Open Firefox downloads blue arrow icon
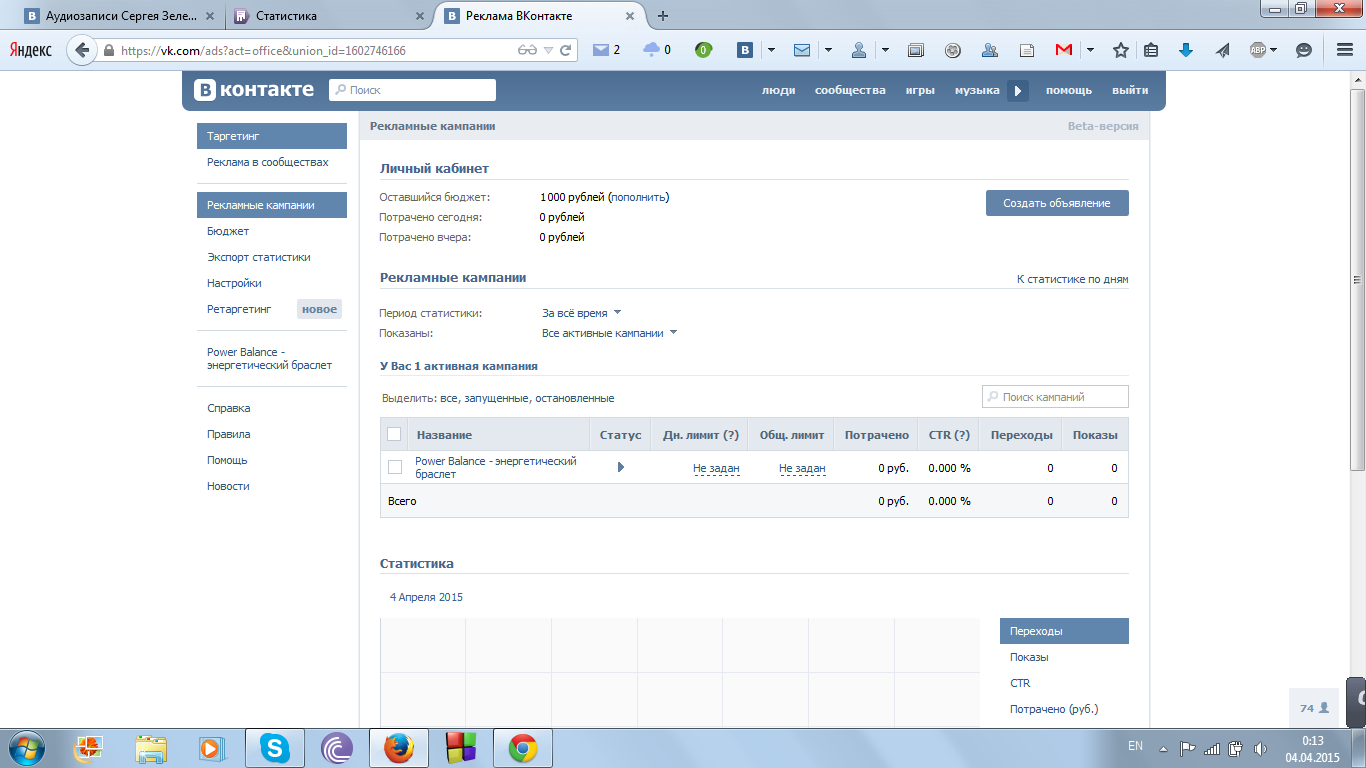This screenshot has height=768, width=1366. (1186, 50)
